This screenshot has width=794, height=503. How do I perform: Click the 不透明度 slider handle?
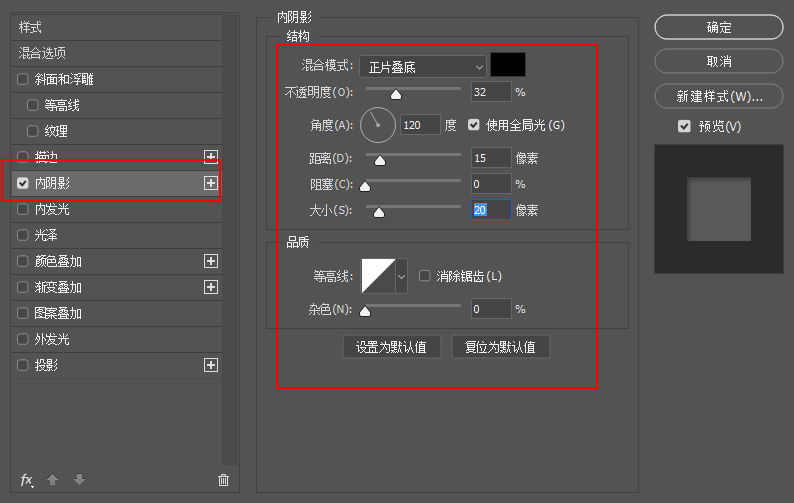tap(396, 95)
